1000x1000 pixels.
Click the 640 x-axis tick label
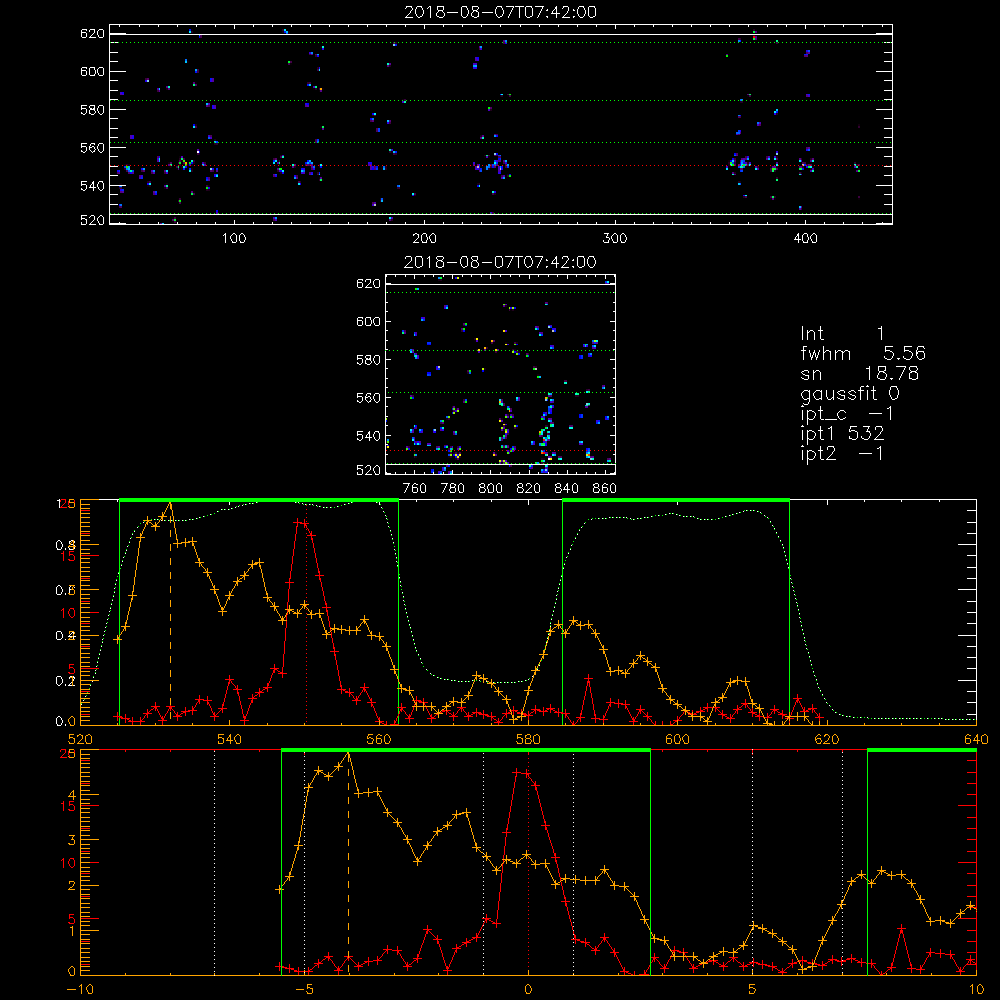[x=976, y=740]
